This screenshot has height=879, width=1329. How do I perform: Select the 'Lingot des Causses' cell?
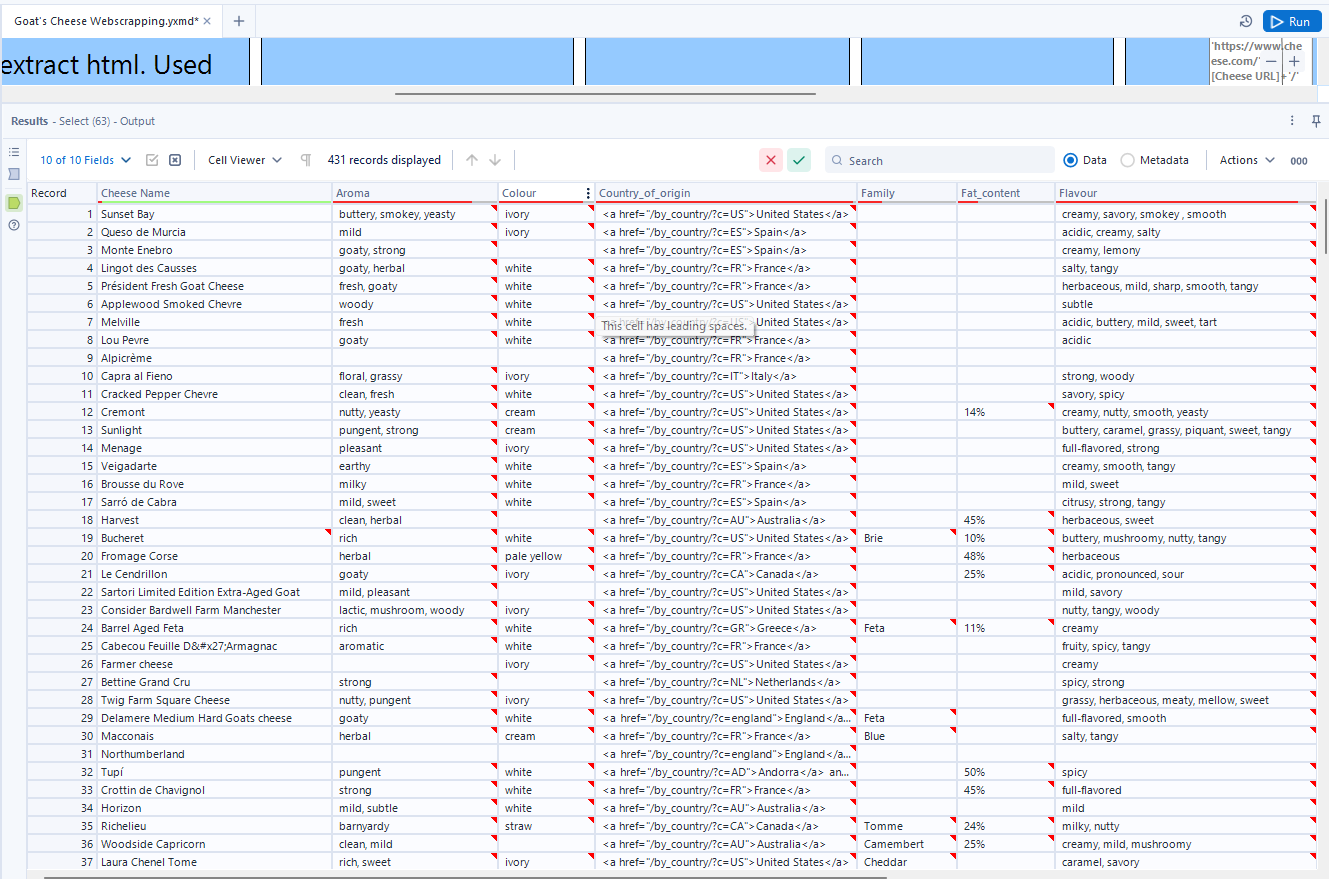215,268
